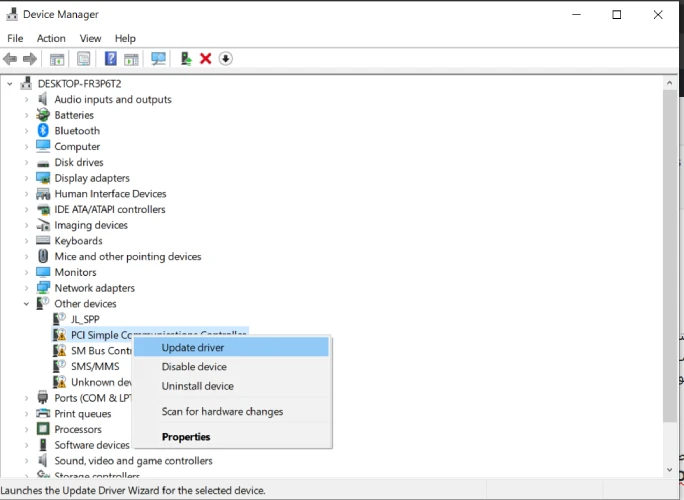684x500 pixels.
Task: Open Properties from the context menu
Action: click(186, 437)
